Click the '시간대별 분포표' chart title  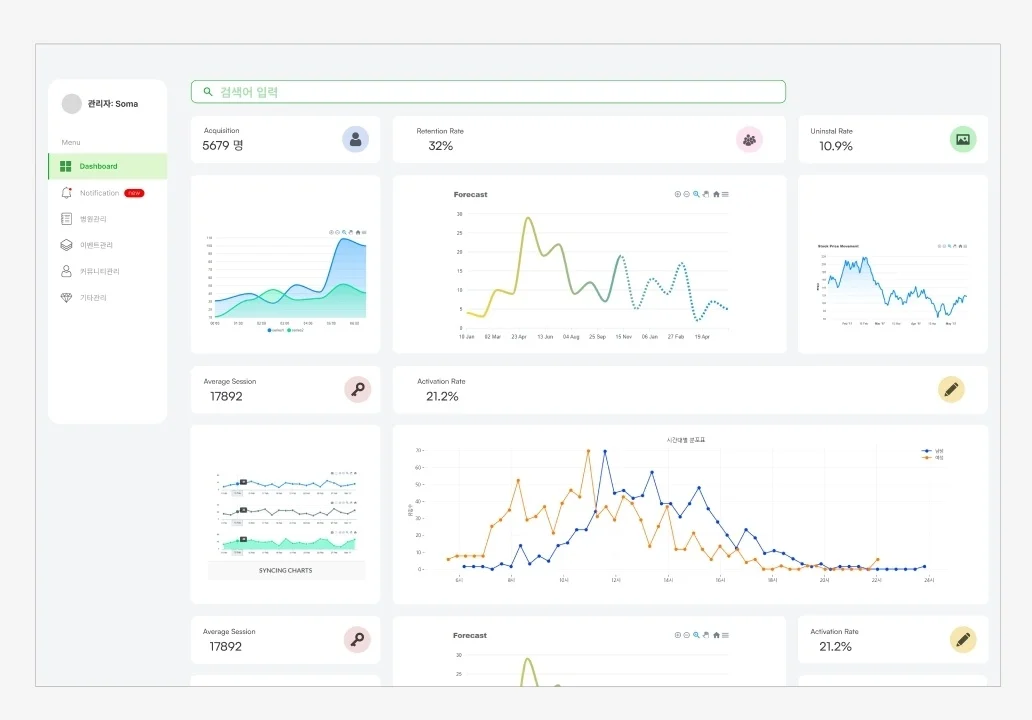coord(686,440)
